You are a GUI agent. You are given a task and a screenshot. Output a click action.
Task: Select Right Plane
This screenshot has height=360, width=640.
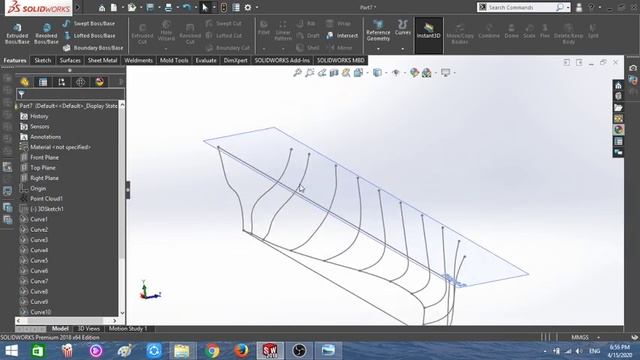[44, 178]
